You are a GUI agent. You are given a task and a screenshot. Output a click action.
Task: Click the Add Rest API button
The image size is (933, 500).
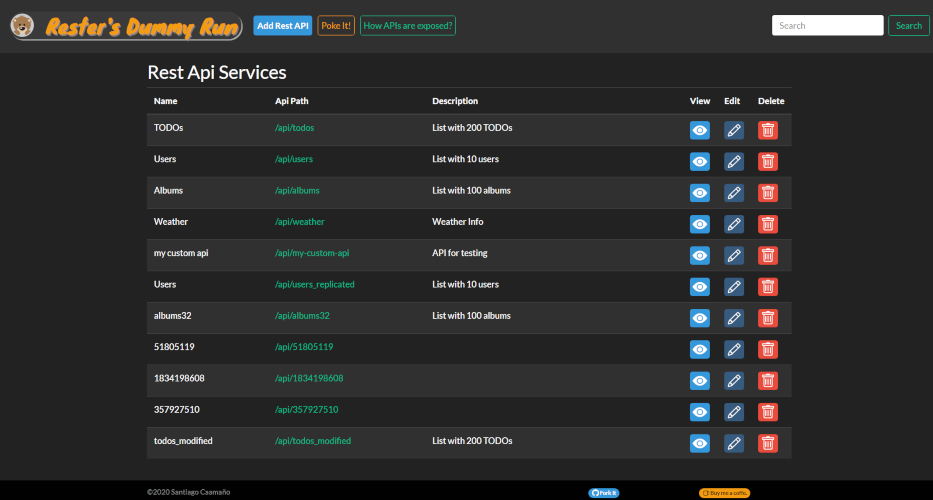(x=283, y=26)
